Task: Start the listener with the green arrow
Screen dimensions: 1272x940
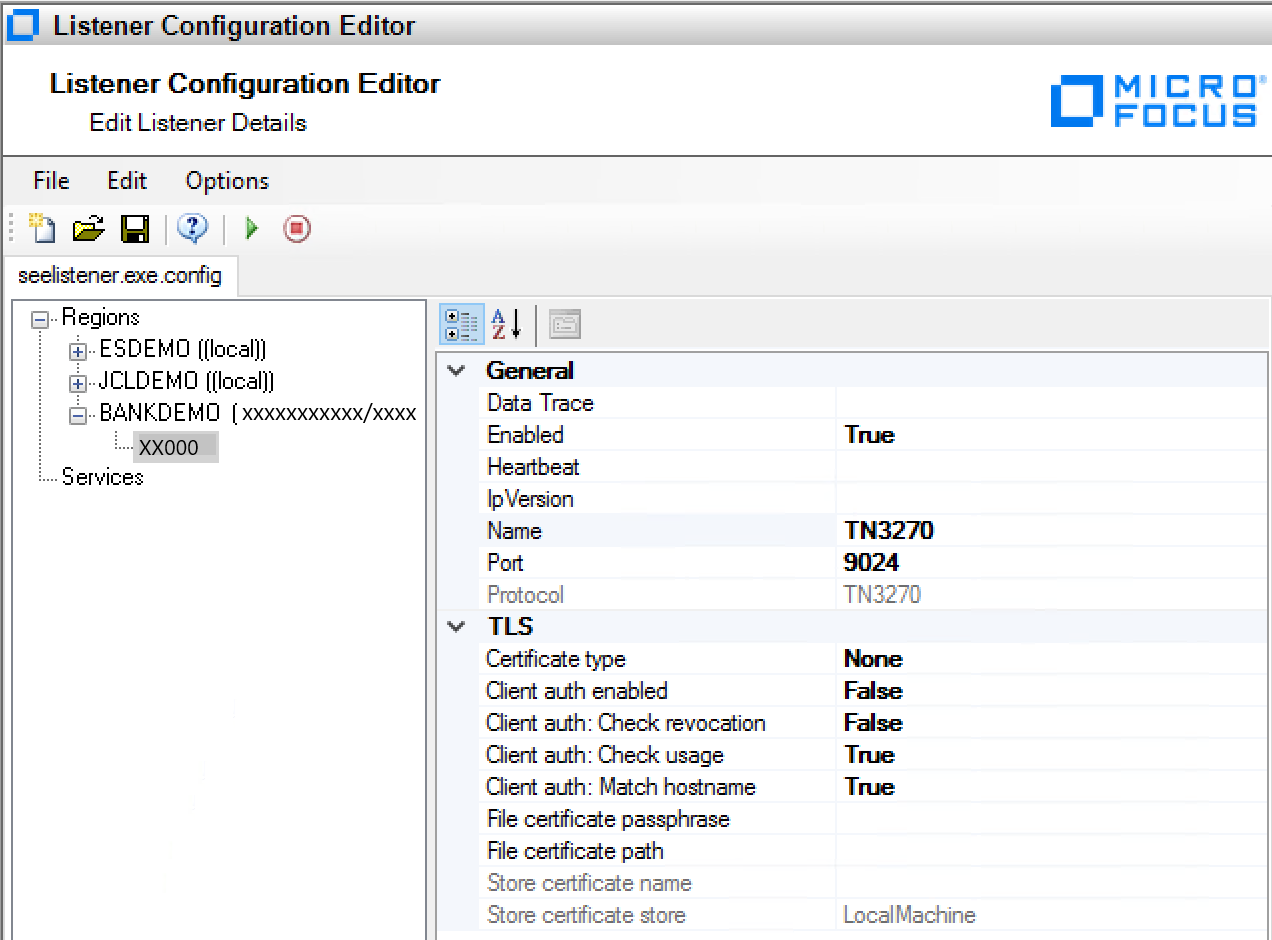Action: tap(250, 228)
